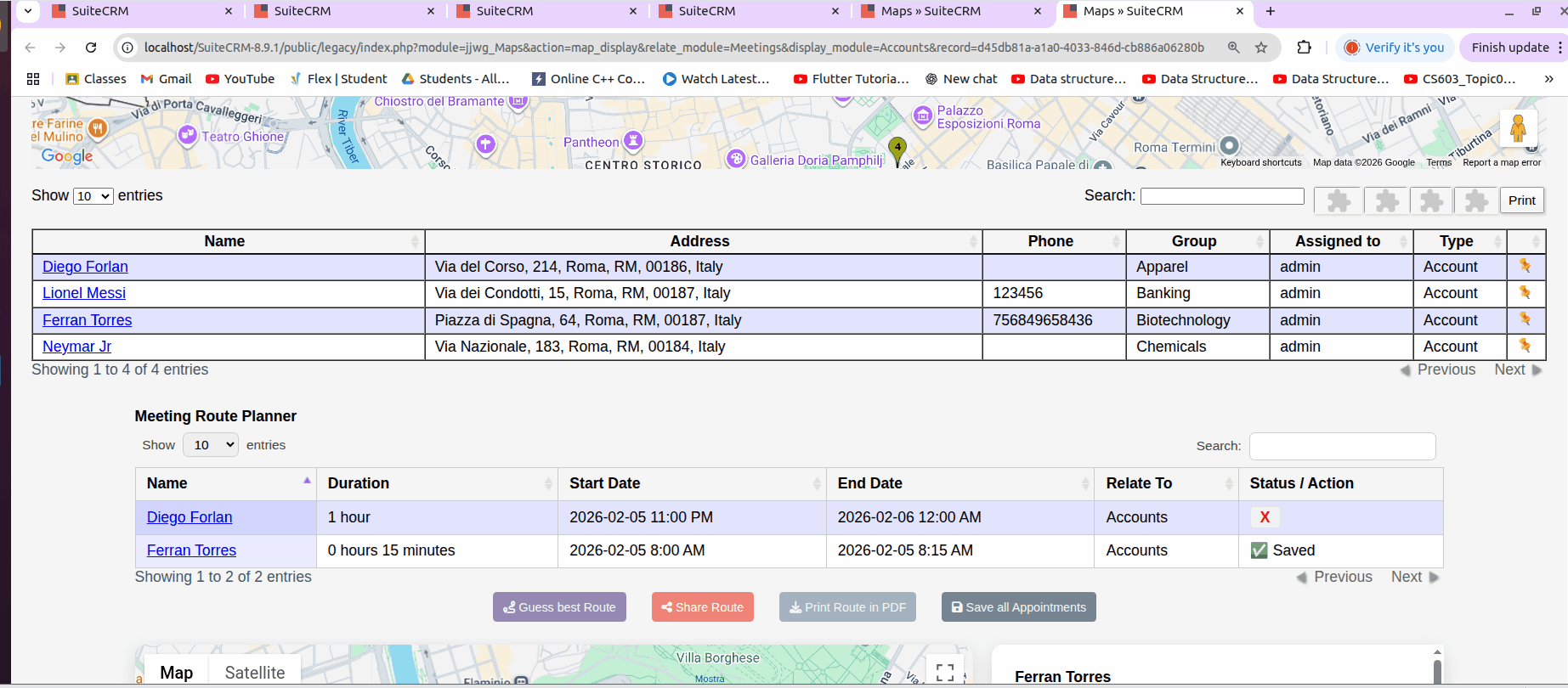The height and width of the screenshot is (688, 1568).
Task: Click the third puzzle-piece export button
Action: coord(1432,200)
